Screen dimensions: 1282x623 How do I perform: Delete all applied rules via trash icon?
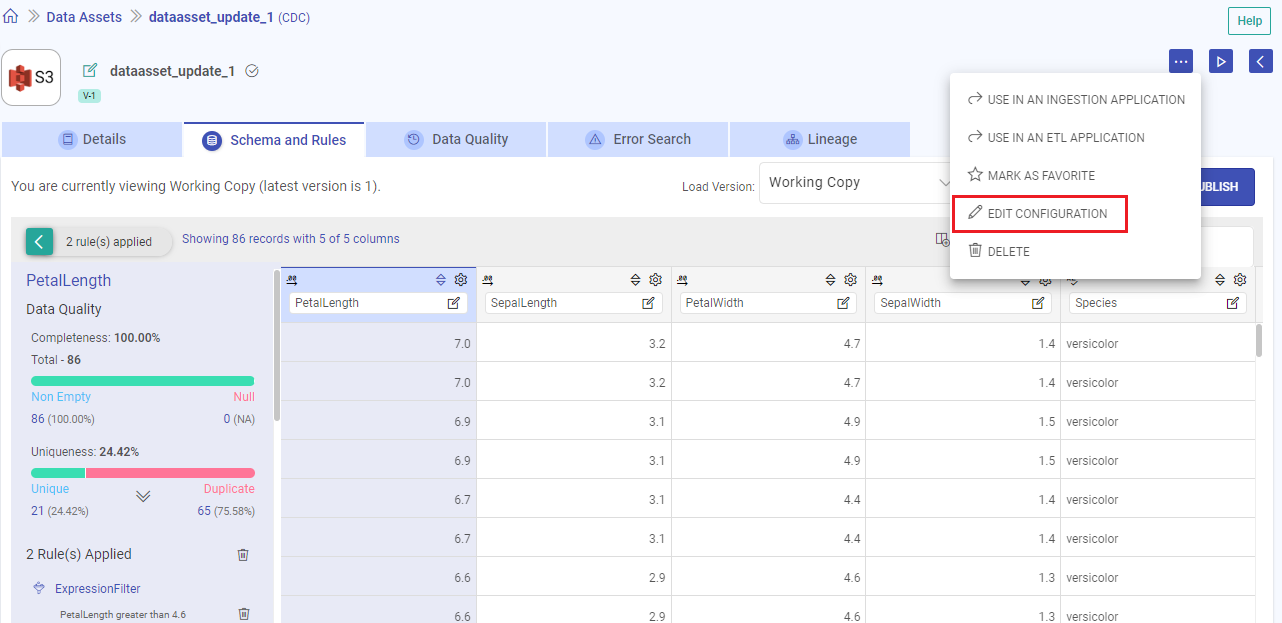[x=242, y=554]
